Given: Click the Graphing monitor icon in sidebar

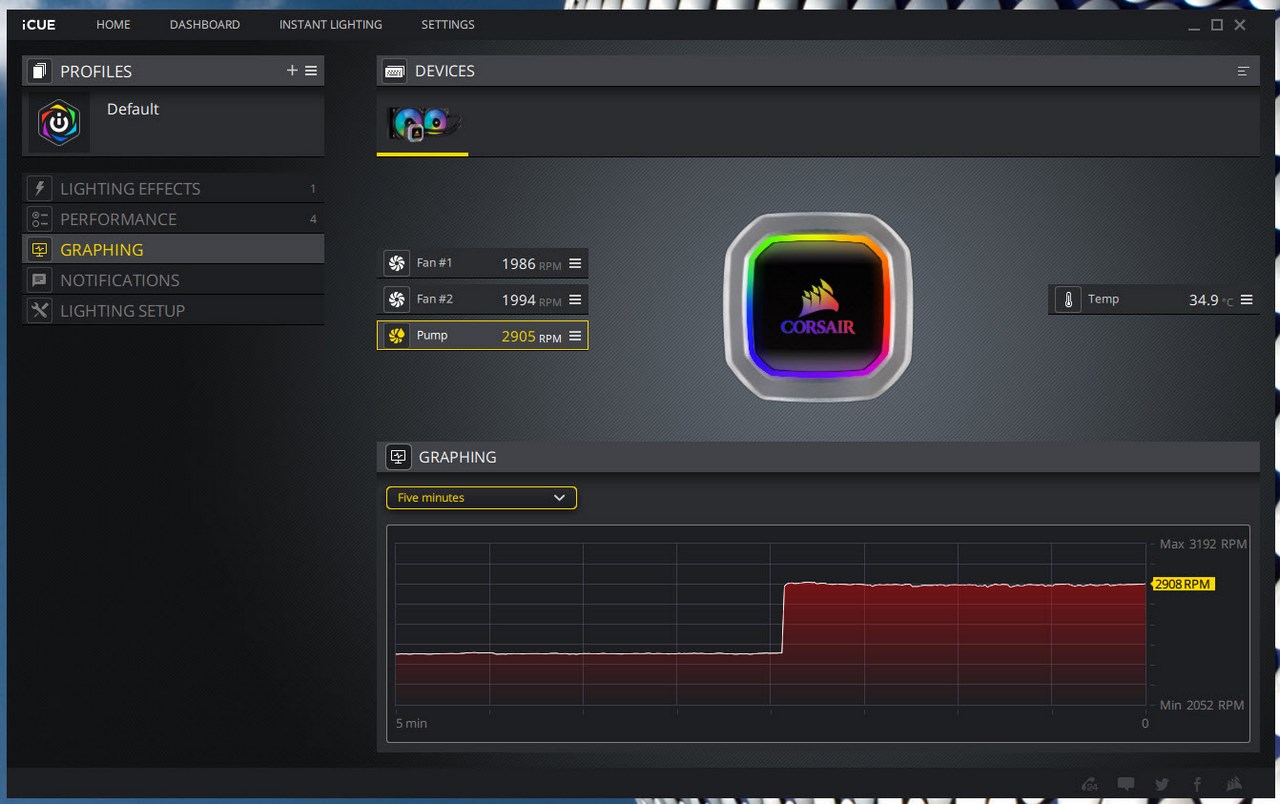Looking at the screenshot, I should (x=39, y=249).
